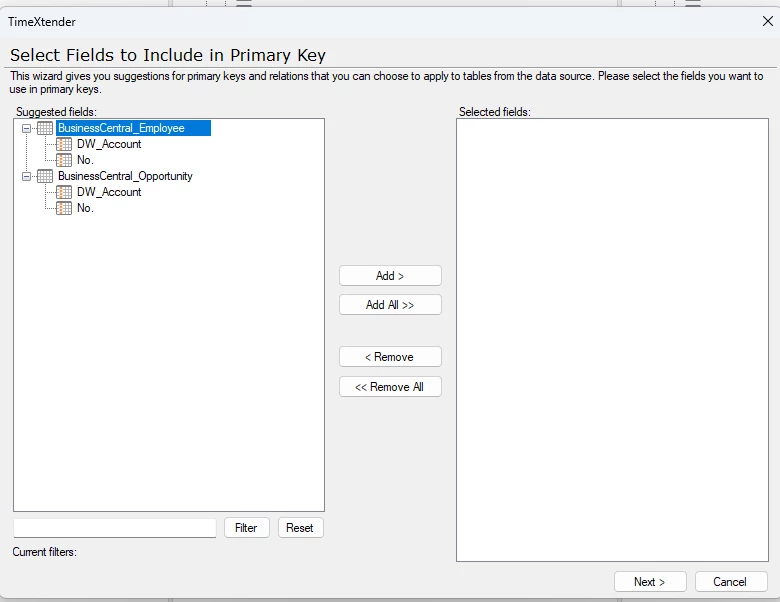Focus the filter text input field
Screen dimensions: 780x602
pos(115,528)
